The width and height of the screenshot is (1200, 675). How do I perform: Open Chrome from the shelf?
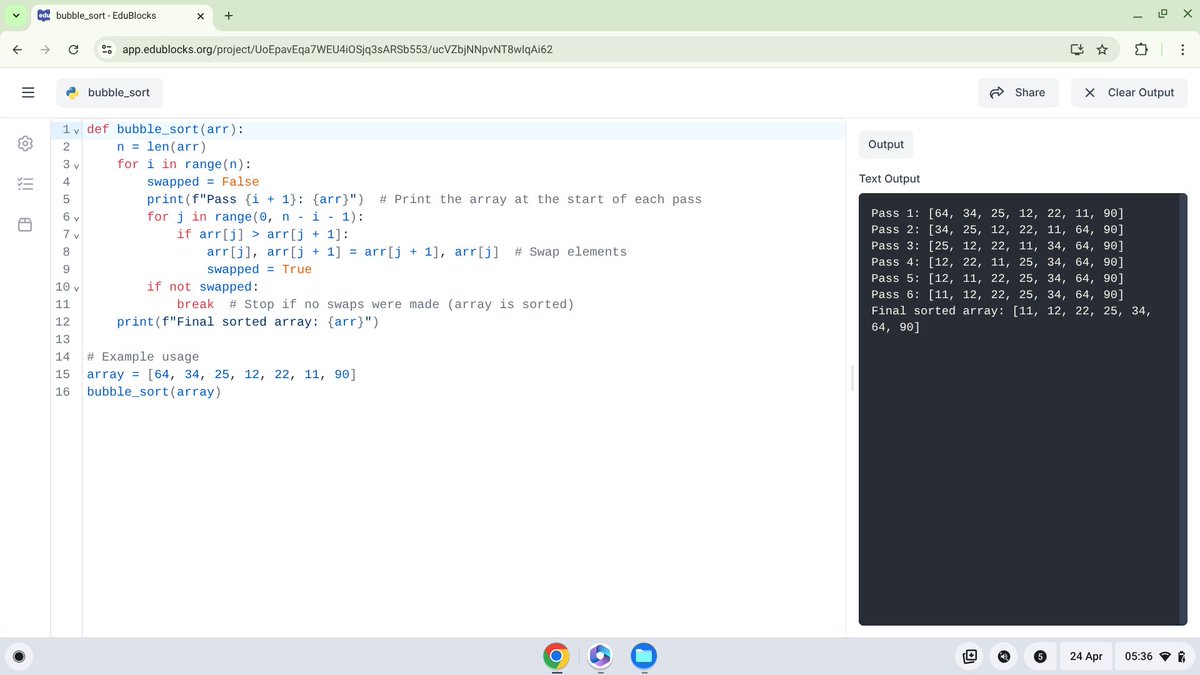pyautogui.click(x=557, y=656)
